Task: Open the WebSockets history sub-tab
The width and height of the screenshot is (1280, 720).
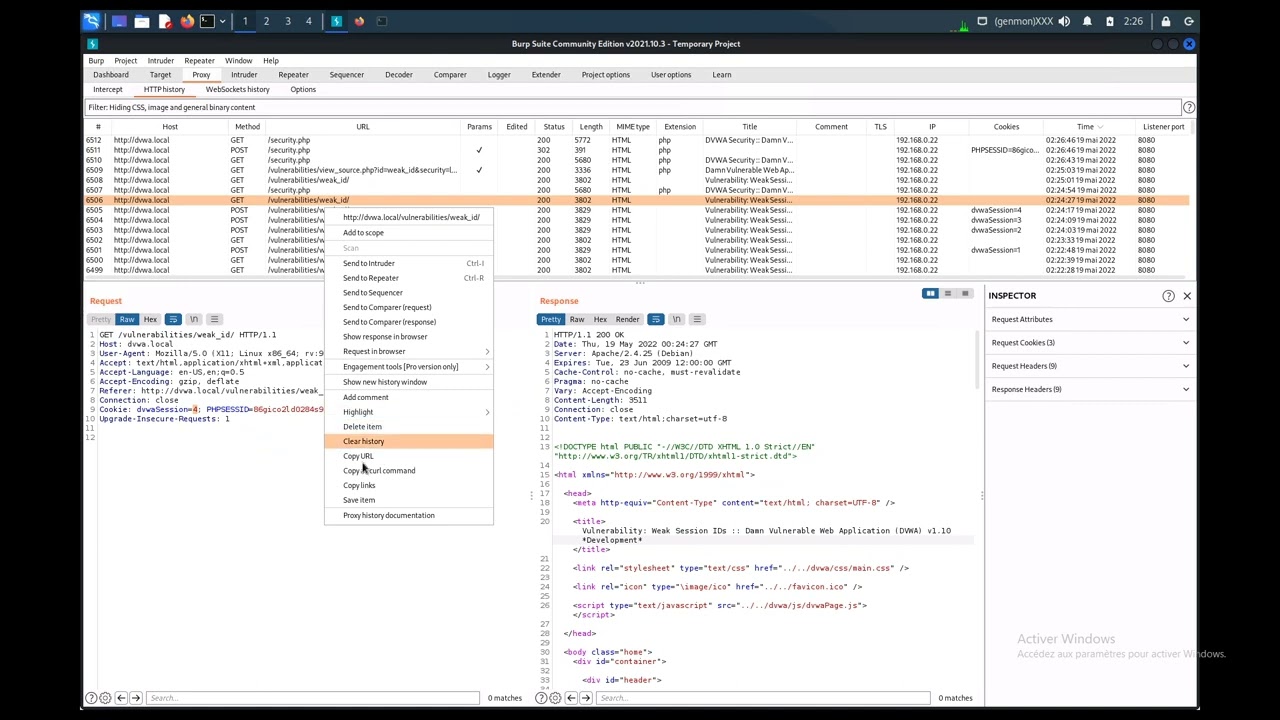Action: [x=238, y=90]
